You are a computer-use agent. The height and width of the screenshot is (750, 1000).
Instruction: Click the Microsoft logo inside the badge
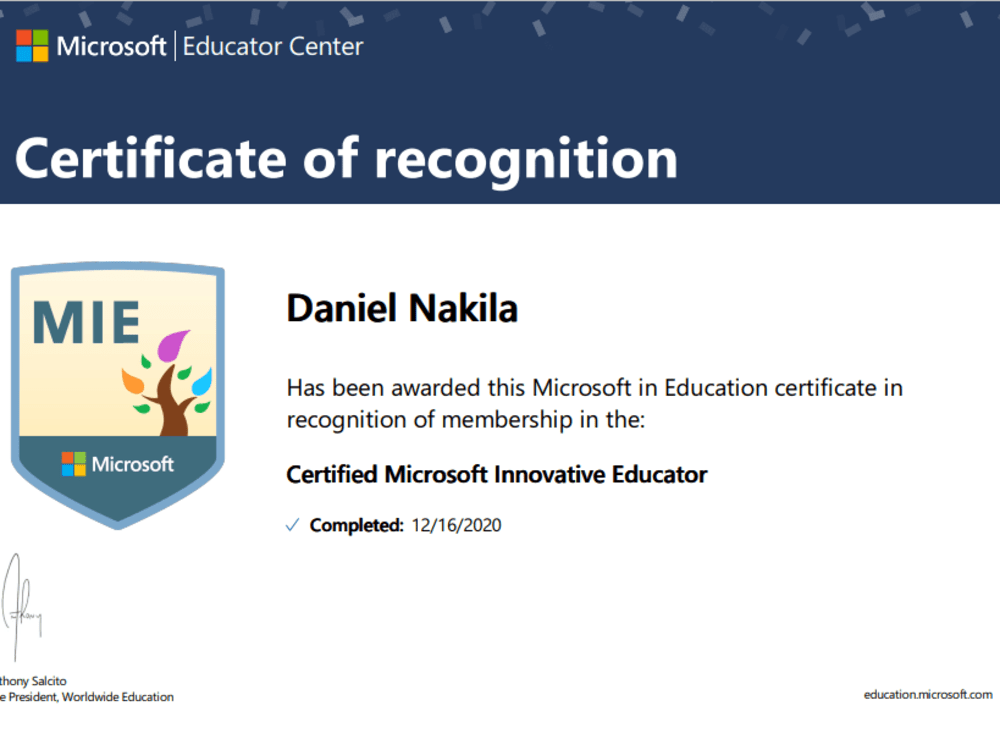(118, 464)
